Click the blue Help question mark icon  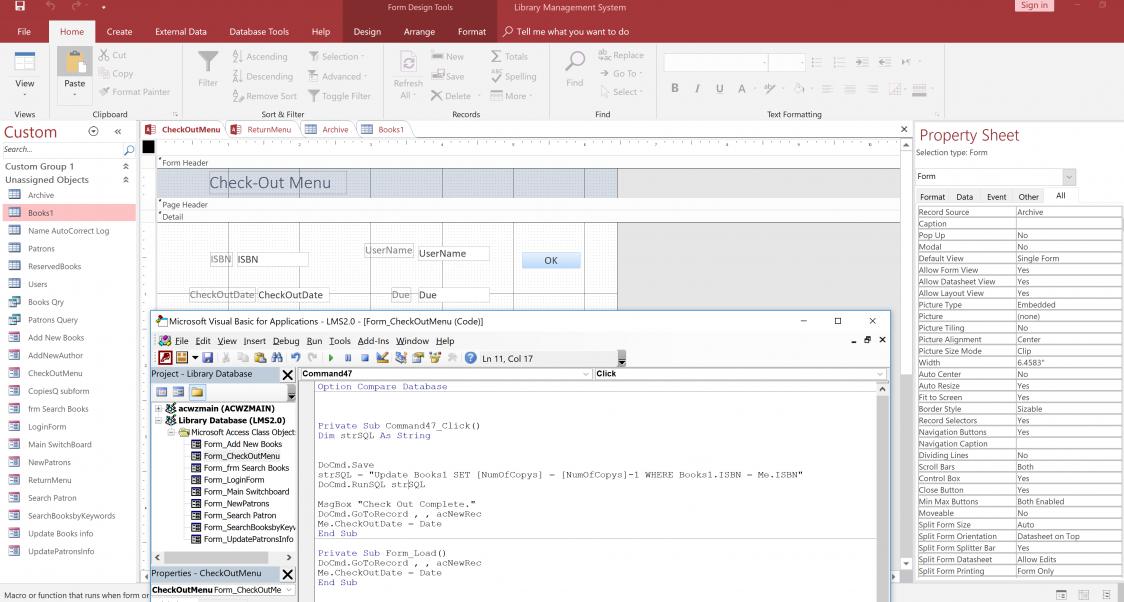(x=470, y=358)
